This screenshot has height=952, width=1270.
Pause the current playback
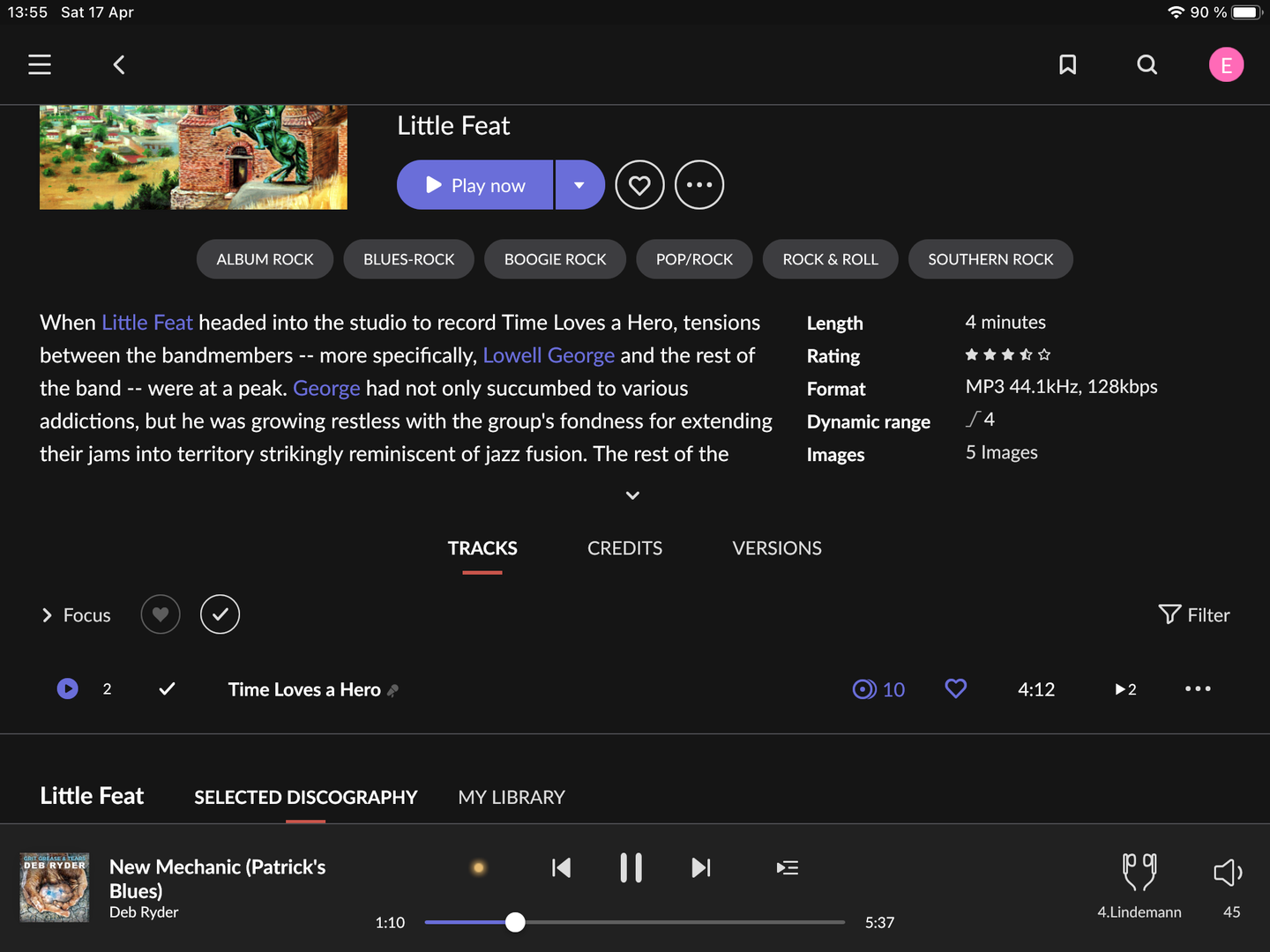[631, 868]
